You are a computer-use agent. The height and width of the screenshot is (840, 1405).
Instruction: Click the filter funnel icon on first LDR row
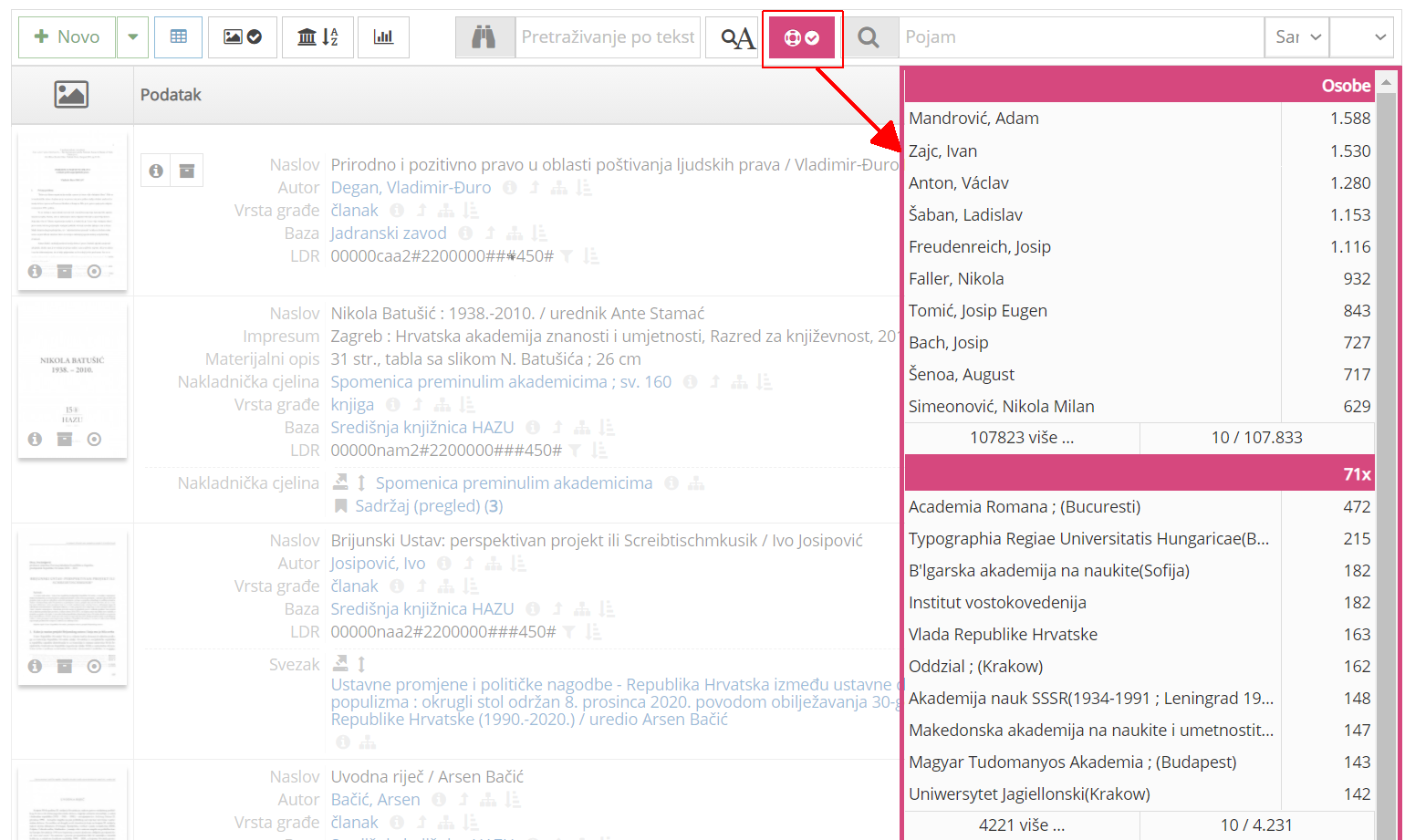pyautogui.click(x=567, y=256)
